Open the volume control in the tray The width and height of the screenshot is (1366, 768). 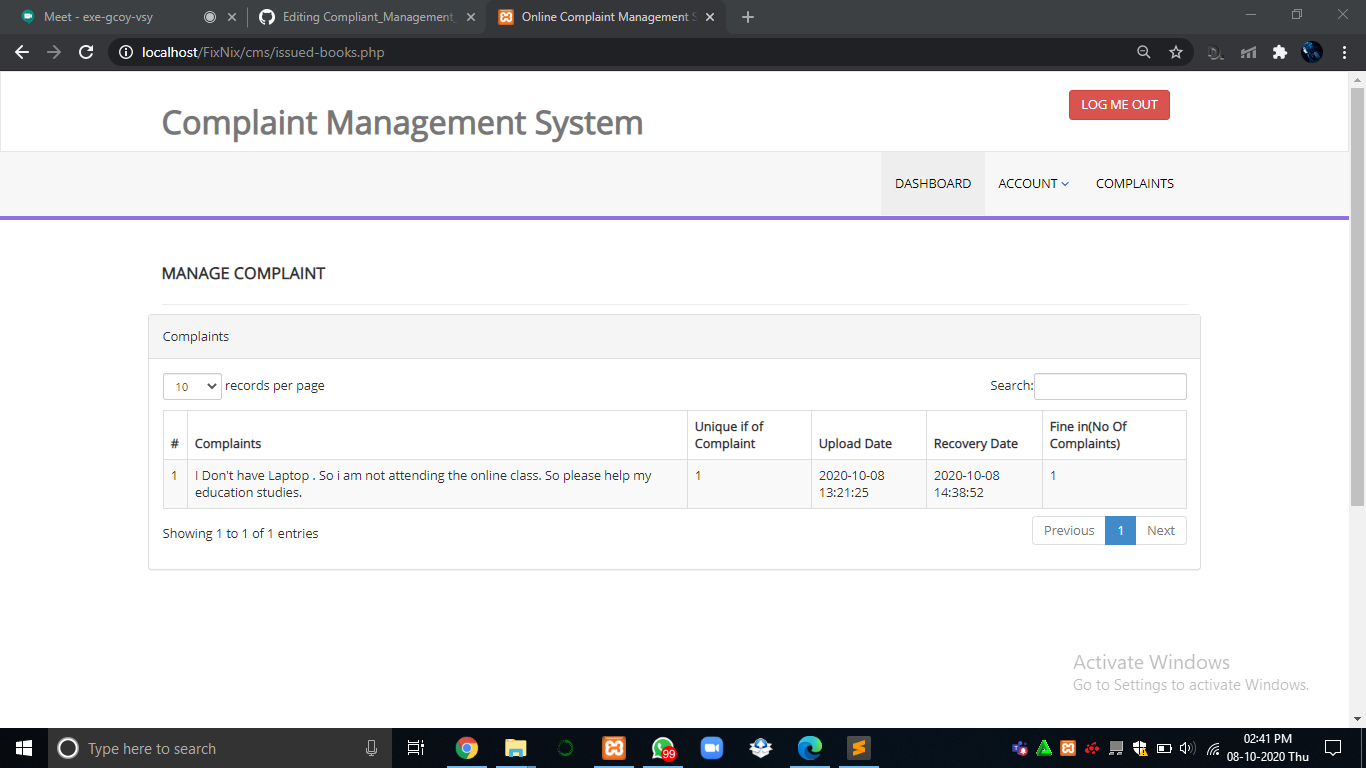point(1186,747)
